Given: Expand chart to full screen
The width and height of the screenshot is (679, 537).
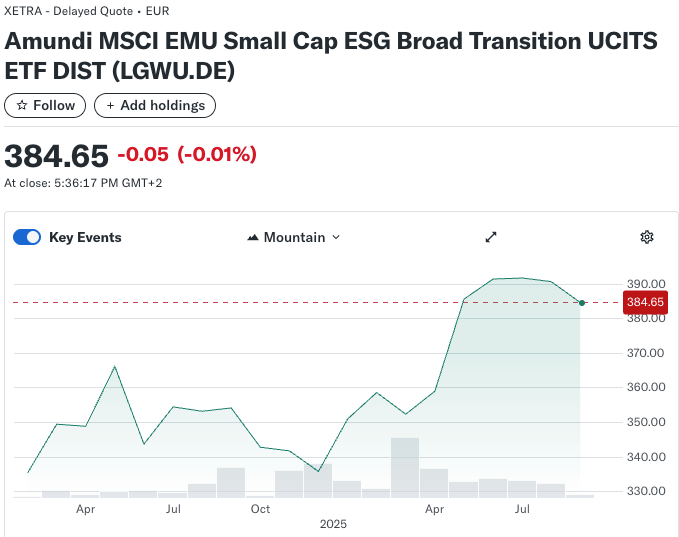Looking at the screenshot, I should pos(491,237).
